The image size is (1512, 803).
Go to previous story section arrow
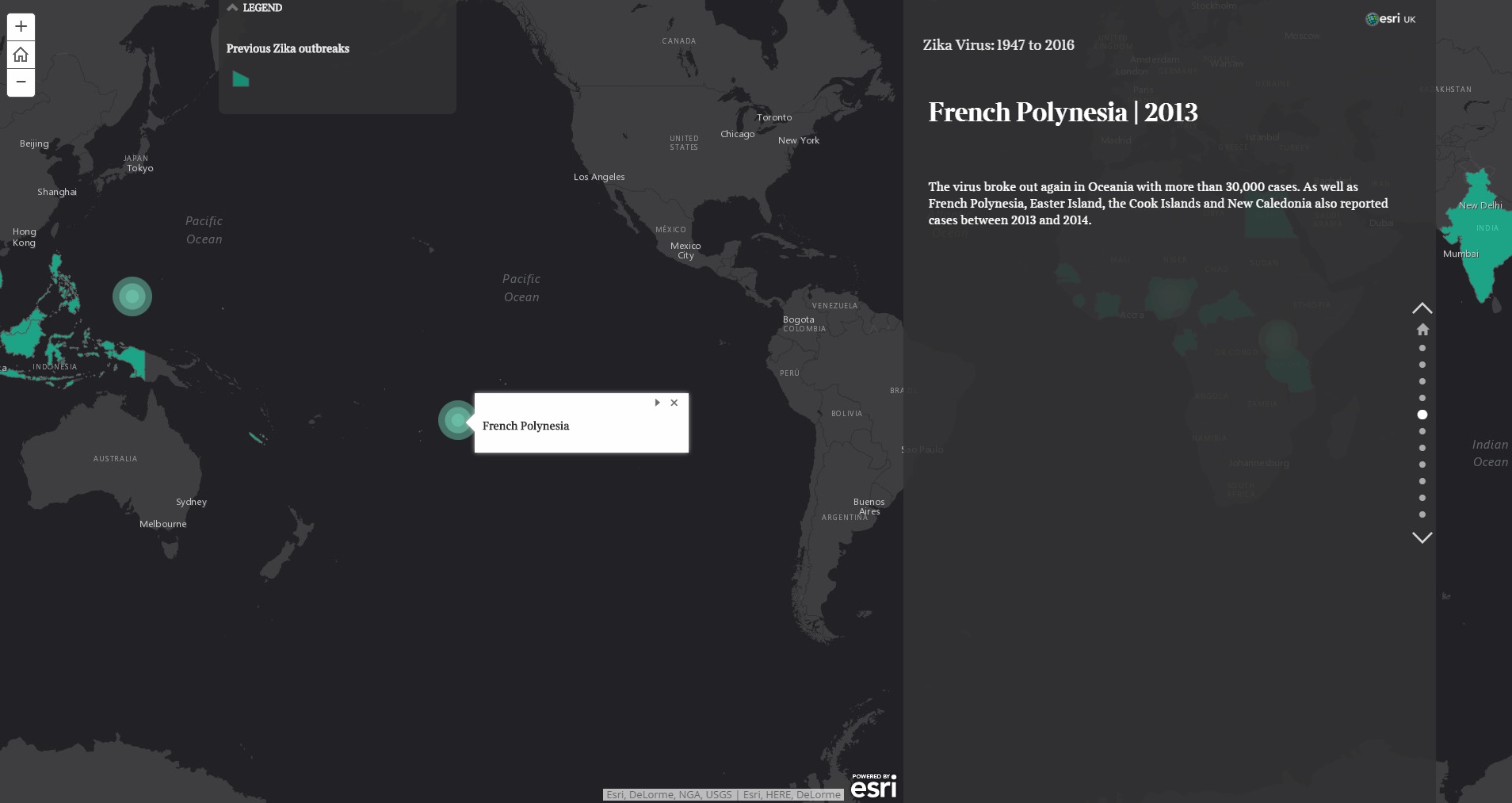point(1422,308)
